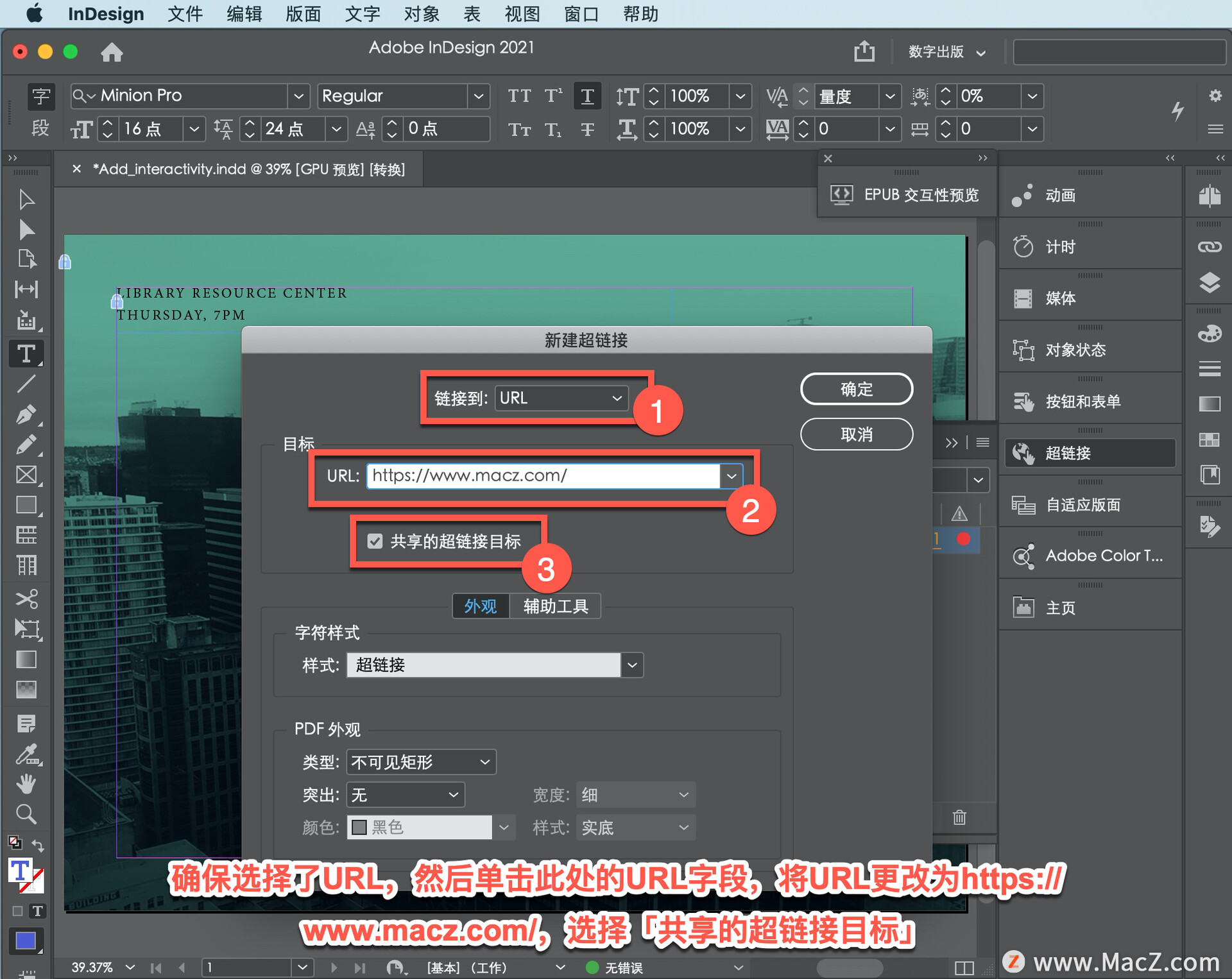This screenshot has width=1232, height=979.
Task: Click the URL text field
Action: click(x=543, y=475)
